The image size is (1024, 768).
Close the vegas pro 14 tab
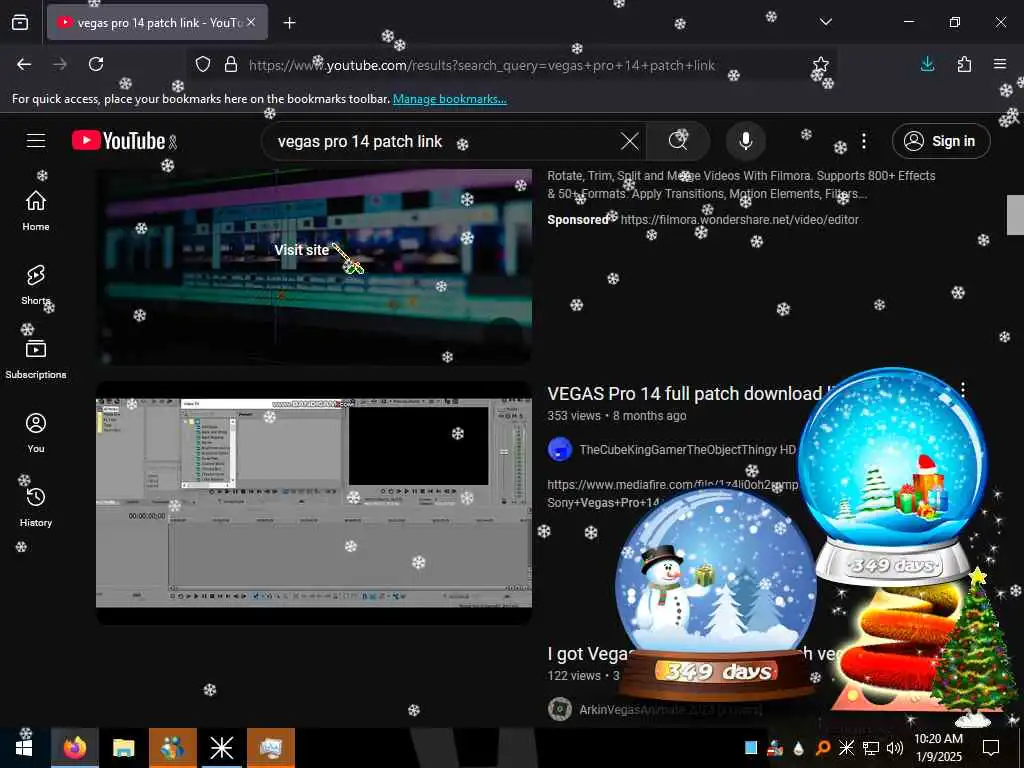coord(251,22)
